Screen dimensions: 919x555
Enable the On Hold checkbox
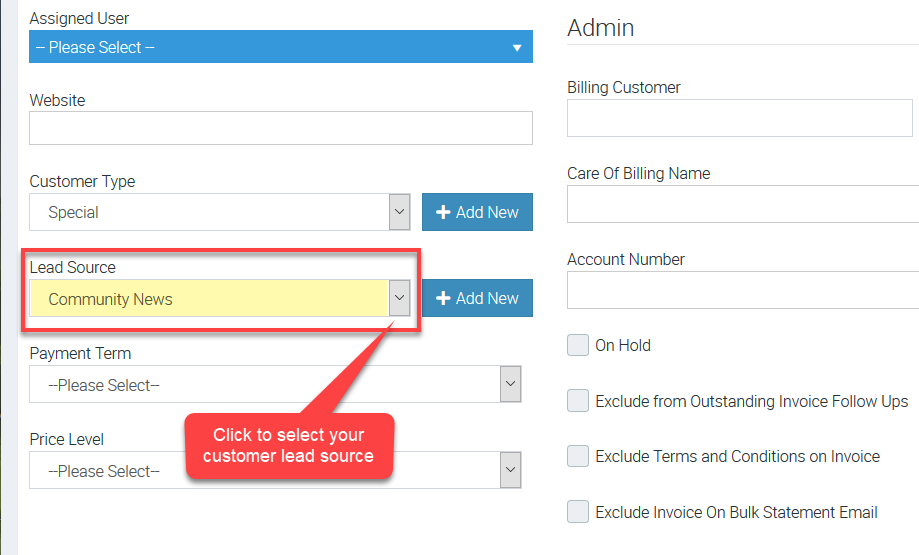click(x=578, y=345)
